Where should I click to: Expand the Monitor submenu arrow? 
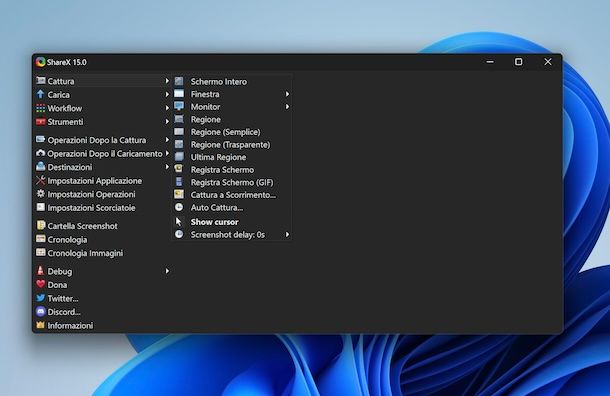coord(287,106)
